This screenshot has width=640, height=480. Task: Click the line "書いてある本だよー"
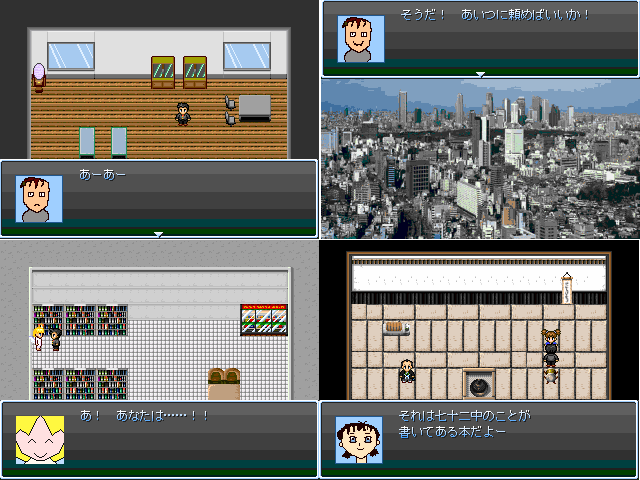click(452, 432)
